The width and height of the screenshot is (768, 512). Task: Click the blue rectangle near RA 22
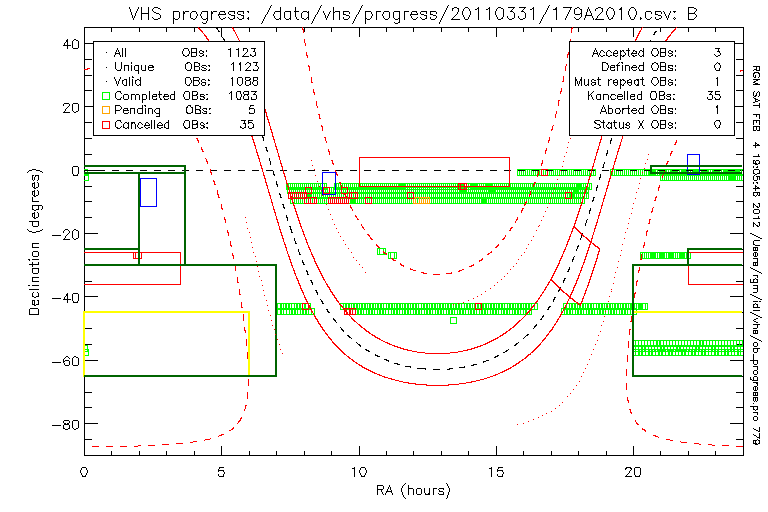click(x=693, y=163)
